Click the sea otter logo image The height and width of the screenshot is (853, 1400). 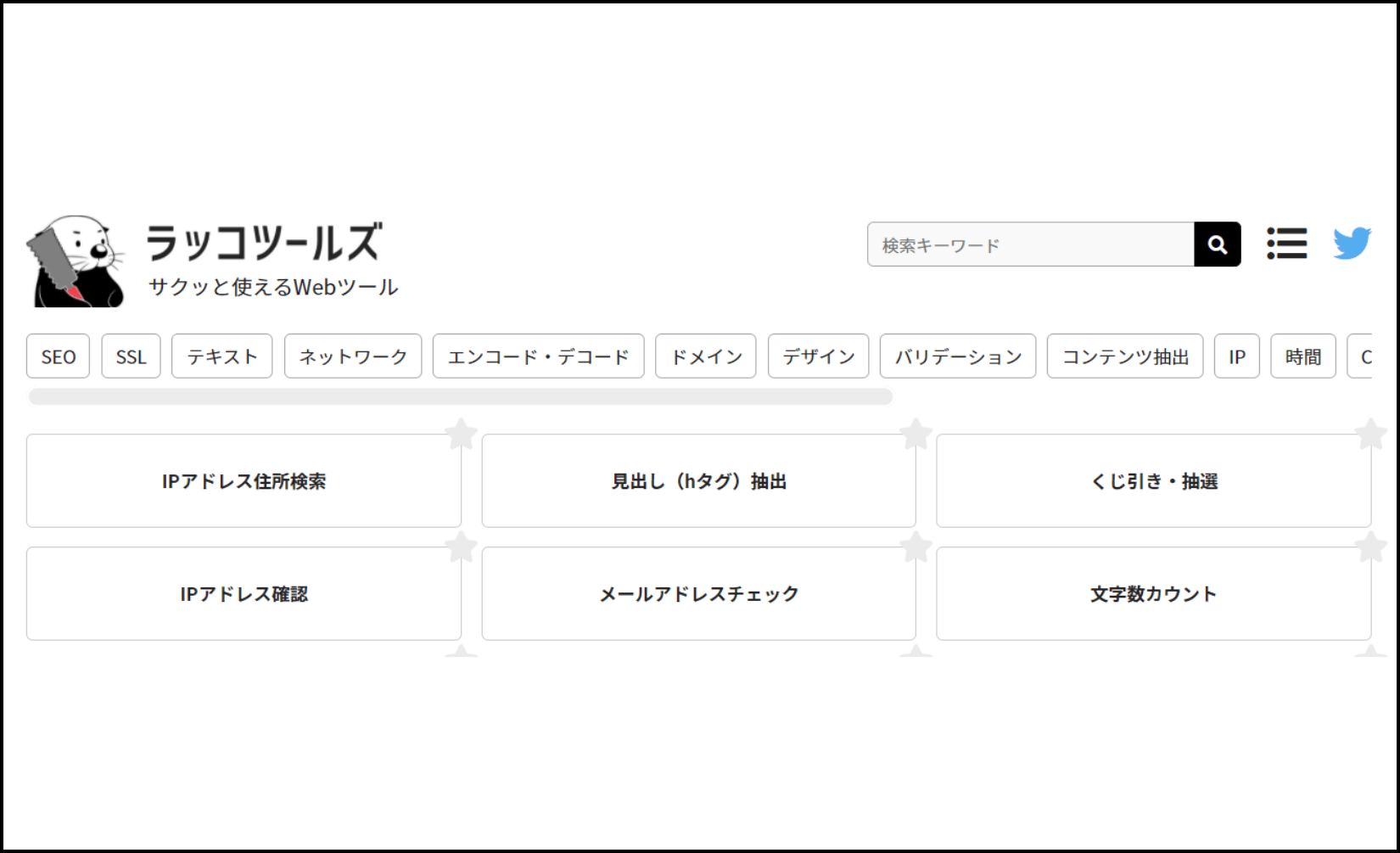(76, 261)
